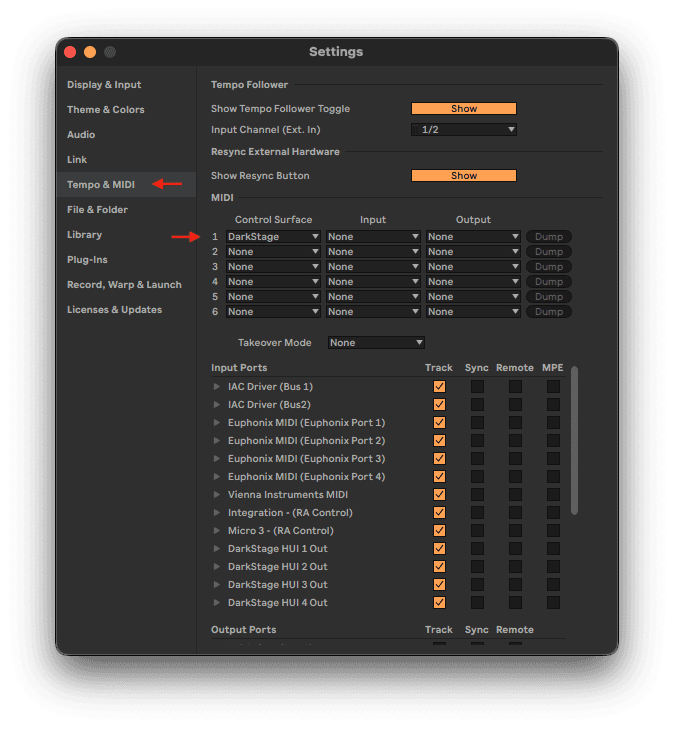
Task: Expand DarkStage HUI 1 Out port
Action: 217,549
